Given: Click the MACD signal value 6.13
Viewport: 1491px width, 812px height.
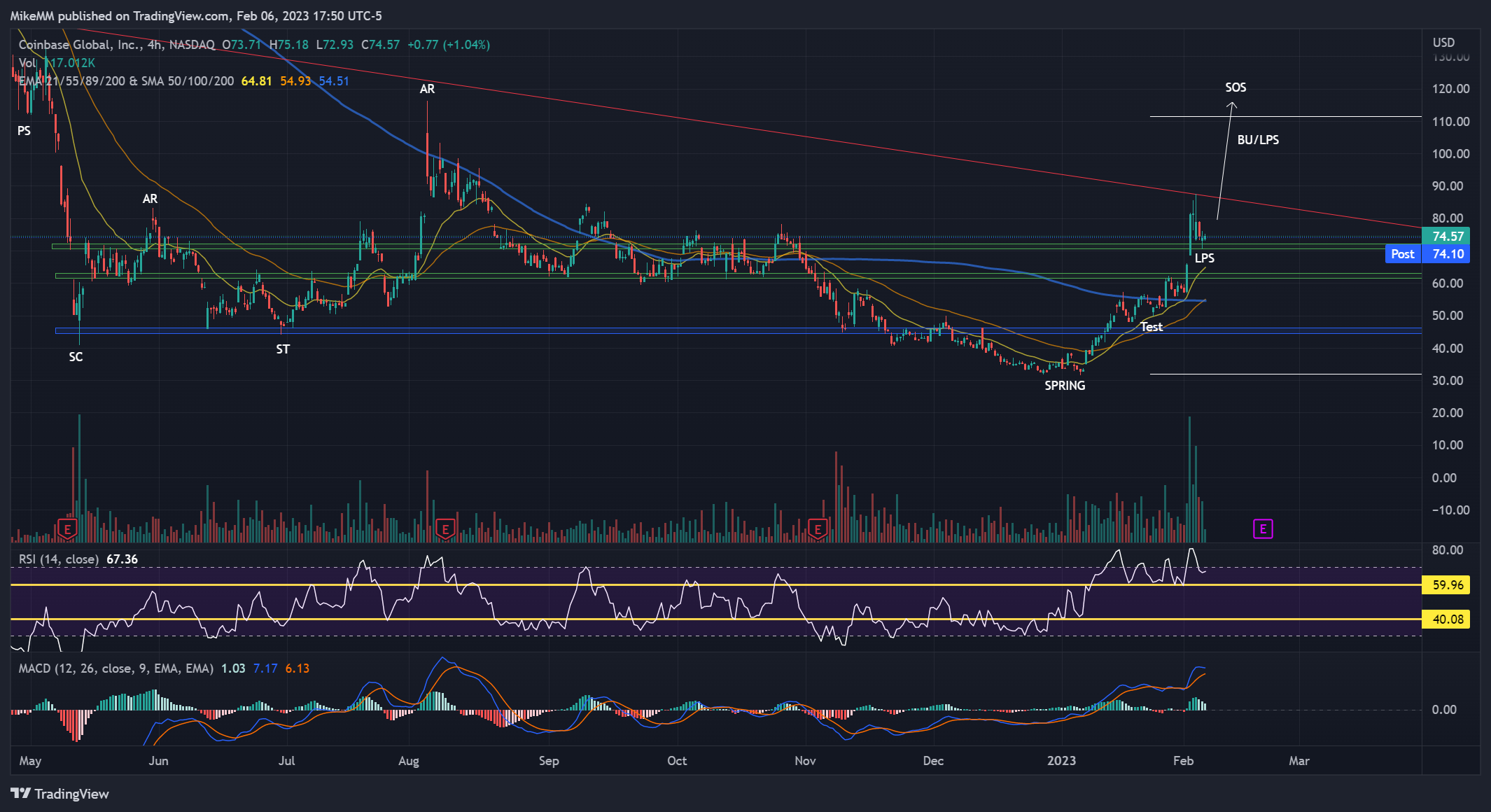Looking at the screenshot, I should 297,668.
